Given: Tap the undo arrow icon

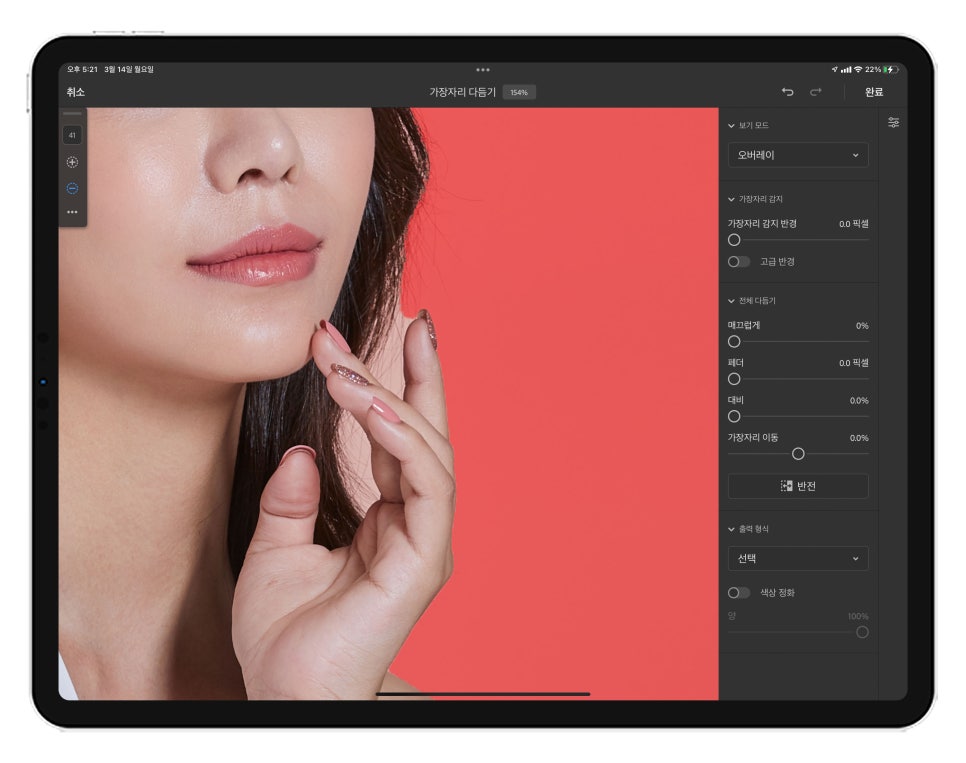Looking at the screenshot, I should [787, 92].
